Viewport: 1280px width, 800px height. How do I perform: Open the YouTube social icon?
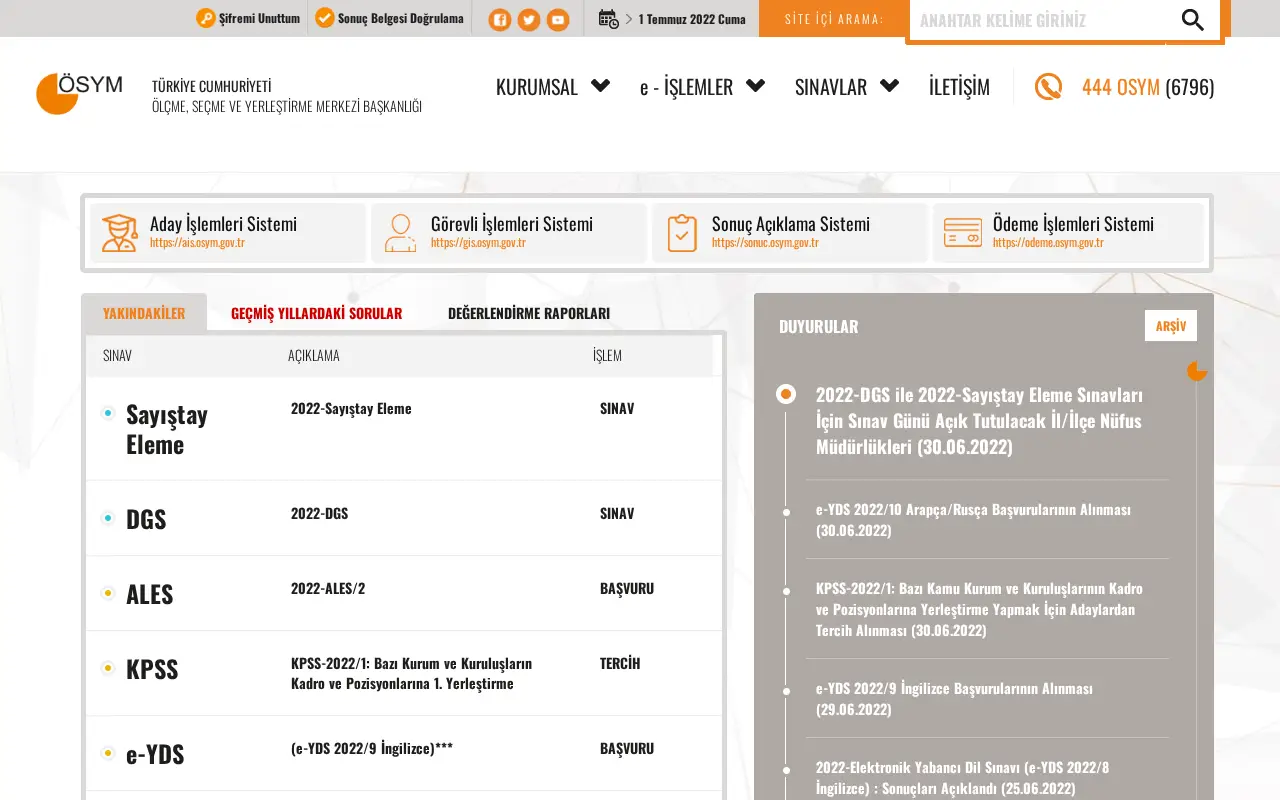(558, 19)
